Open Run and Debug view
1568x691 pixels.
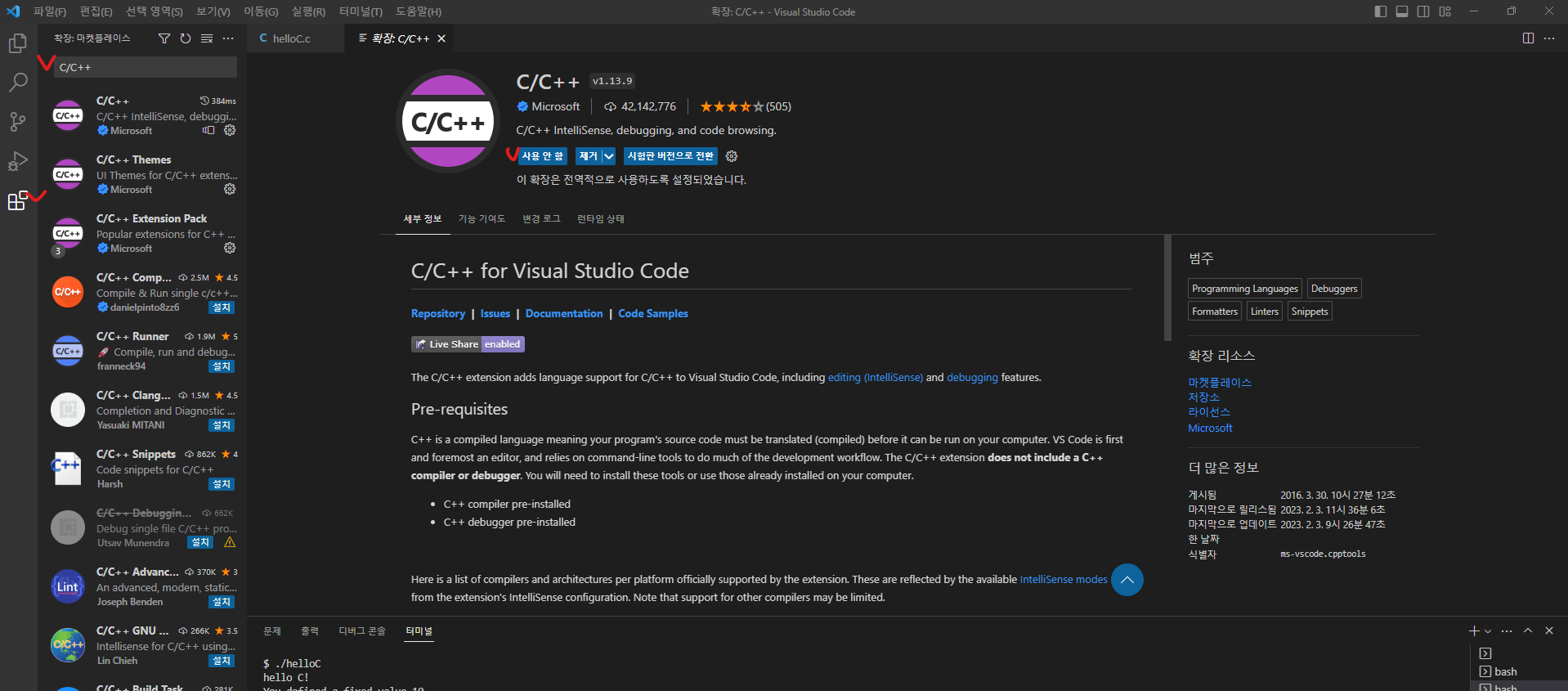(x=17, y=161)
